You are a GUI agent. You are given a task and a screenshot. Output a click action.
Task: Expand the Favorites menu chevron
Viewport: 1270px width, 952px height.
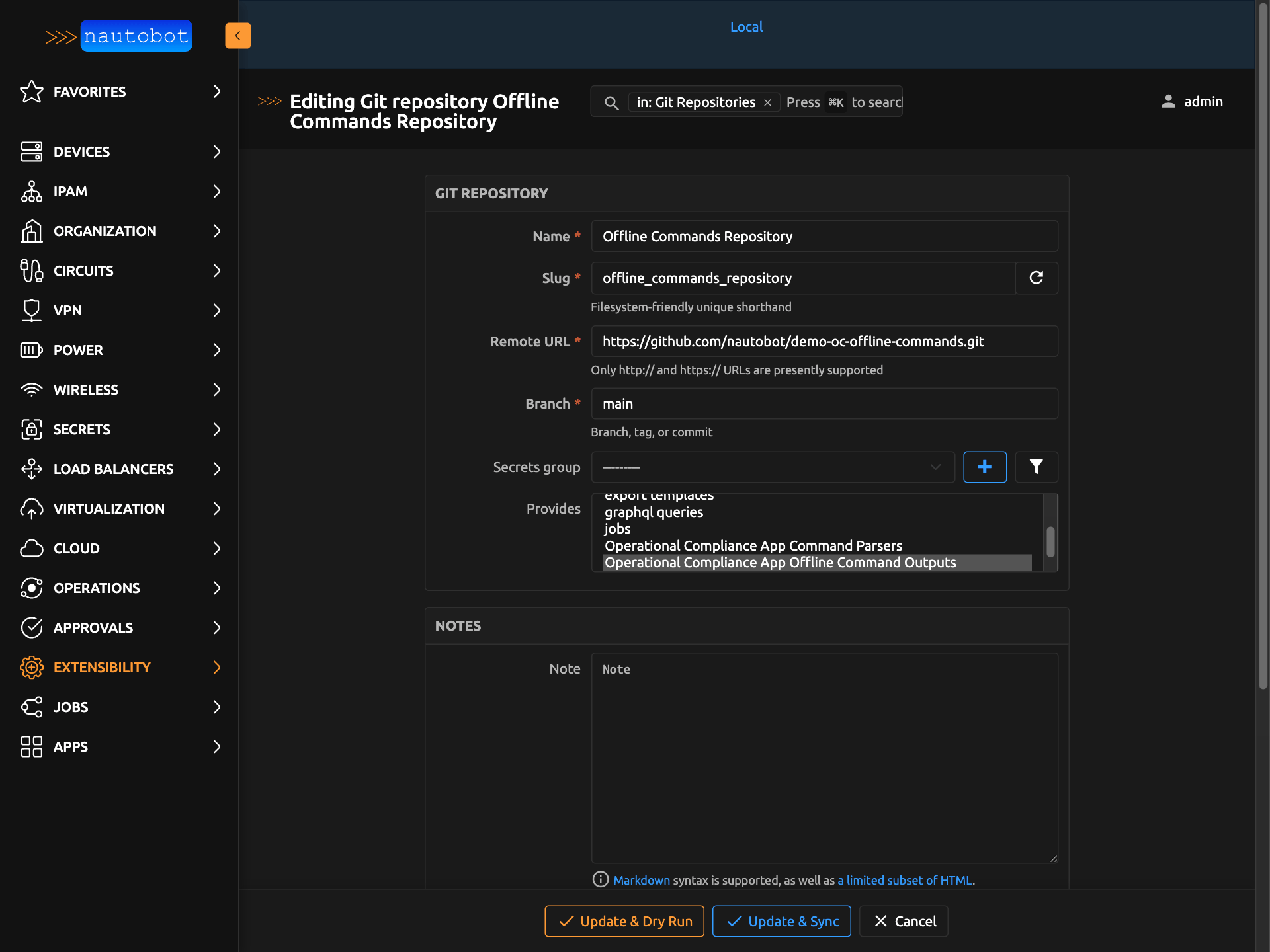216,91
